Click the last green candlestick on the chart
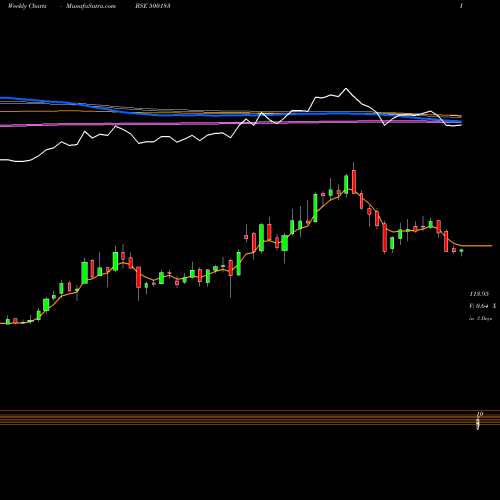The width and height of the screenshot is (500, 500). [x=461, y=251]
